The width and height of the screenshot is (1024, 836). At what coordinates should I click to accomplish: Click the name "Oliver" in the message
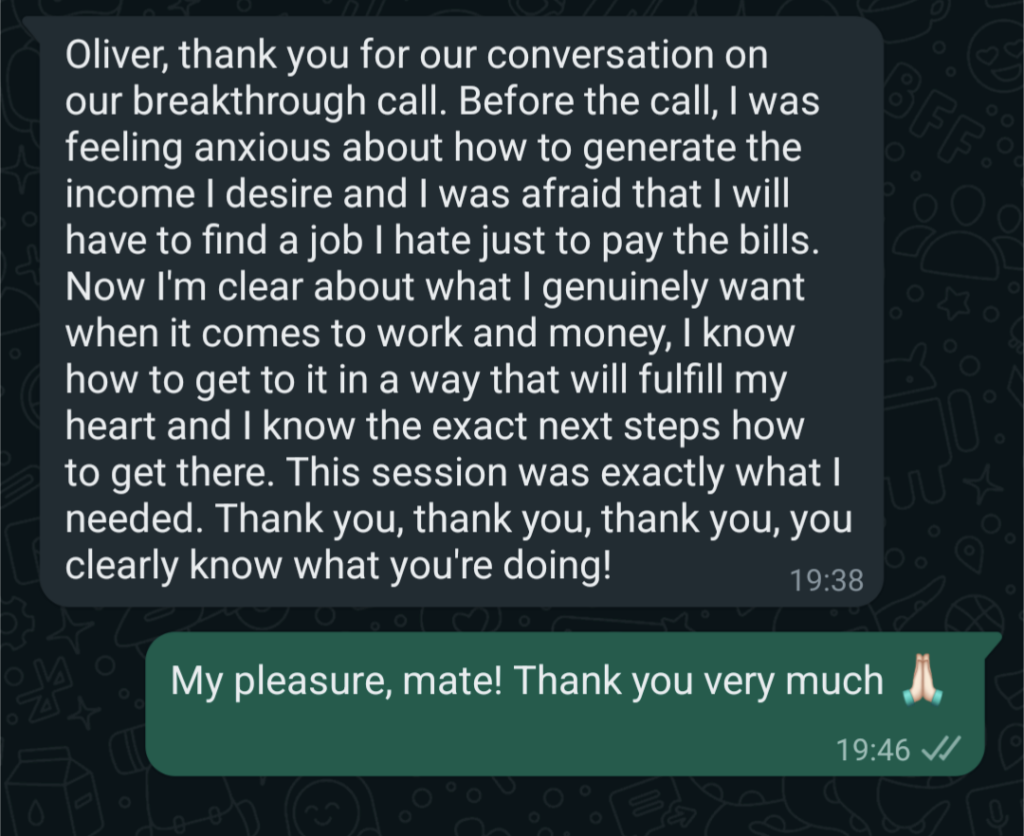point(118,54)
